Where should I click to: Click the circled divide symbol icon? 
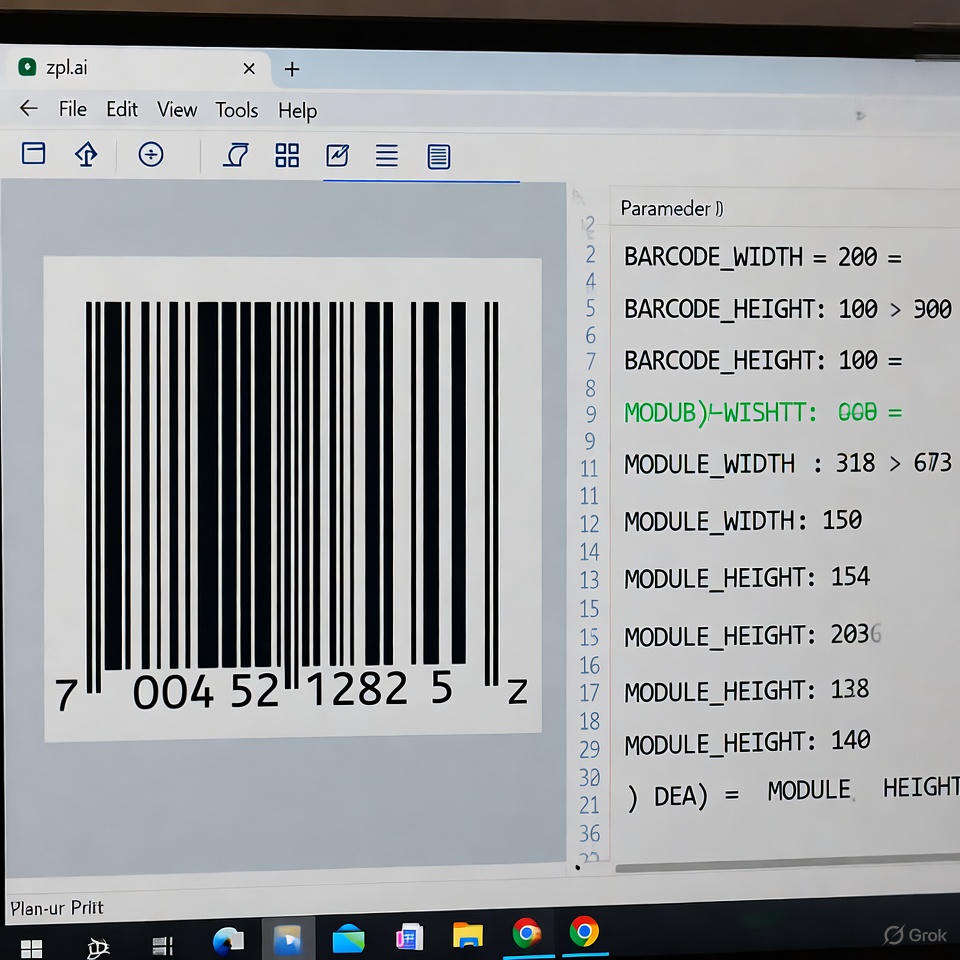click(151, 154)
